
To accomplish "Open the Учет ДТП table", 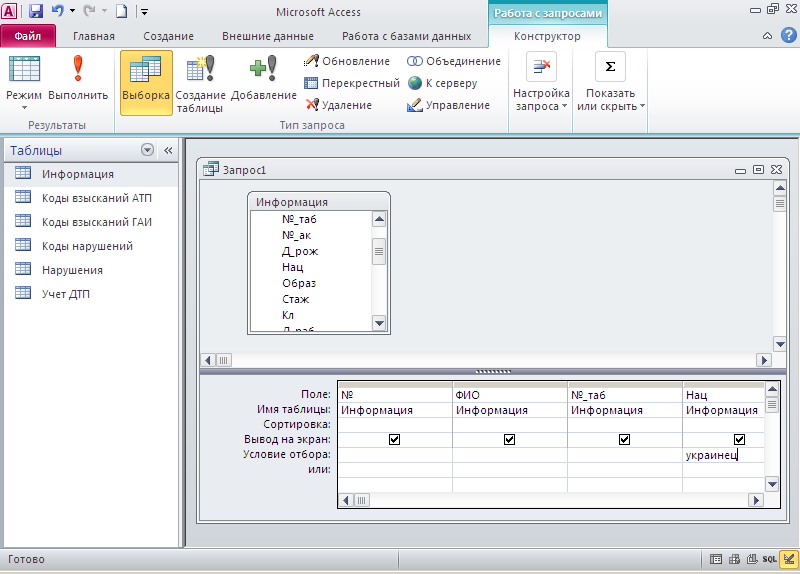I will pos(91,294).
